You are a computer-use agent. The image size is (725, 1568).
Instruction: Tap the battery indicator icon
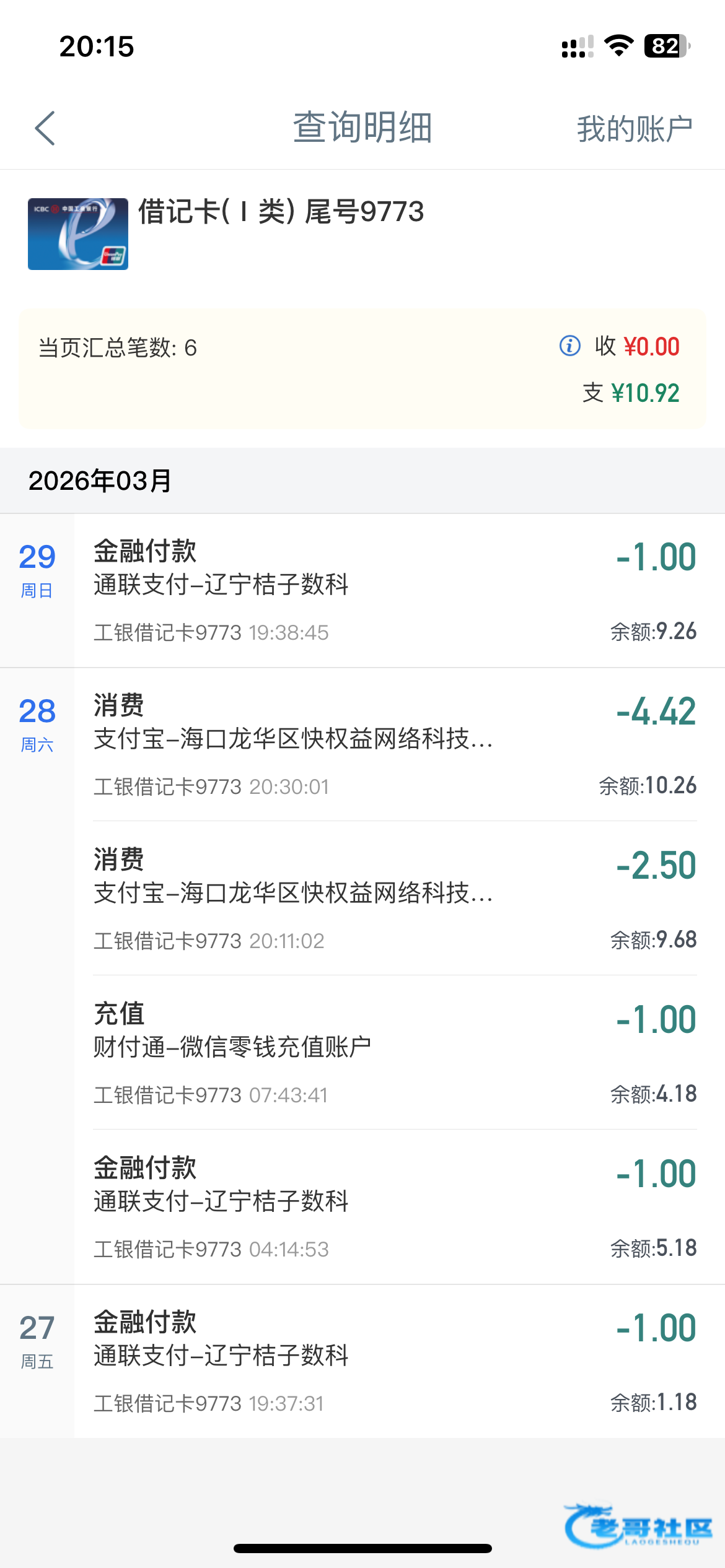(667, 46)
